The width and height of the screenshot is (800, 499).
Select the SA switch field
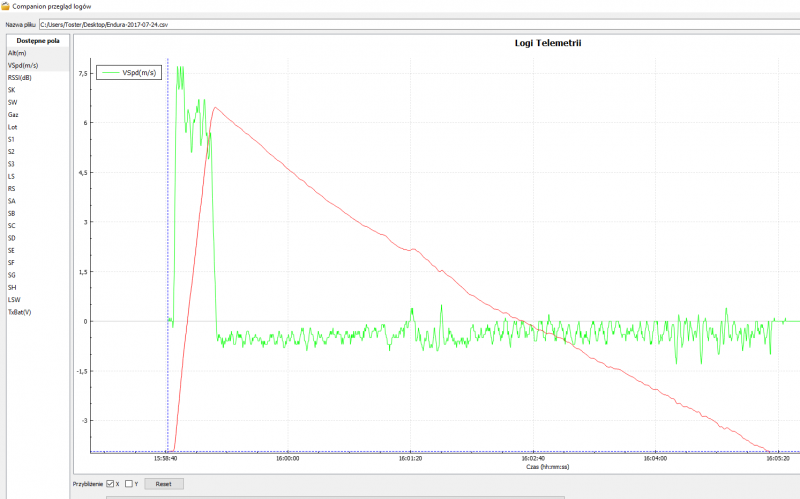(x=11, y=201)
